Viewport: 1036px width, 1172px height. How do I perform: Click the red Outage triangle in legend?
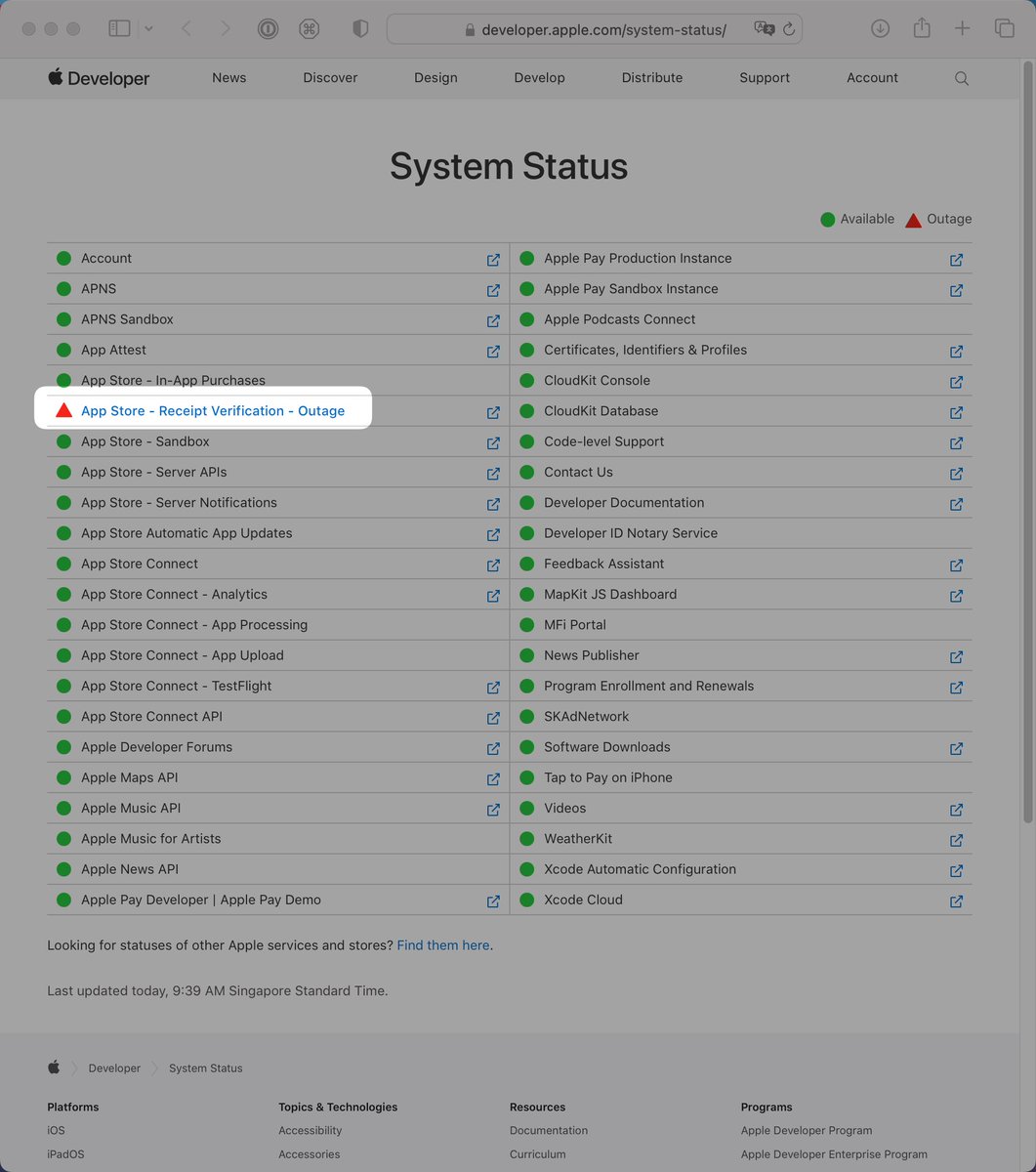[x=913, y=220]
